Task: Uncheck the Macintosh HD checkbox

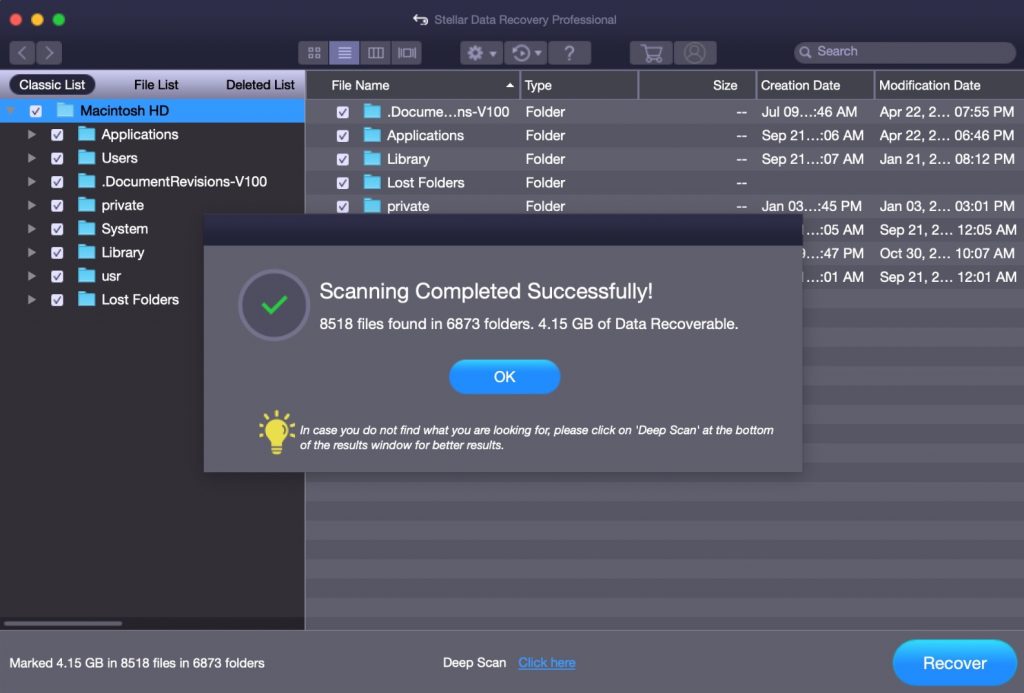Action: click(x=36, y=111)
